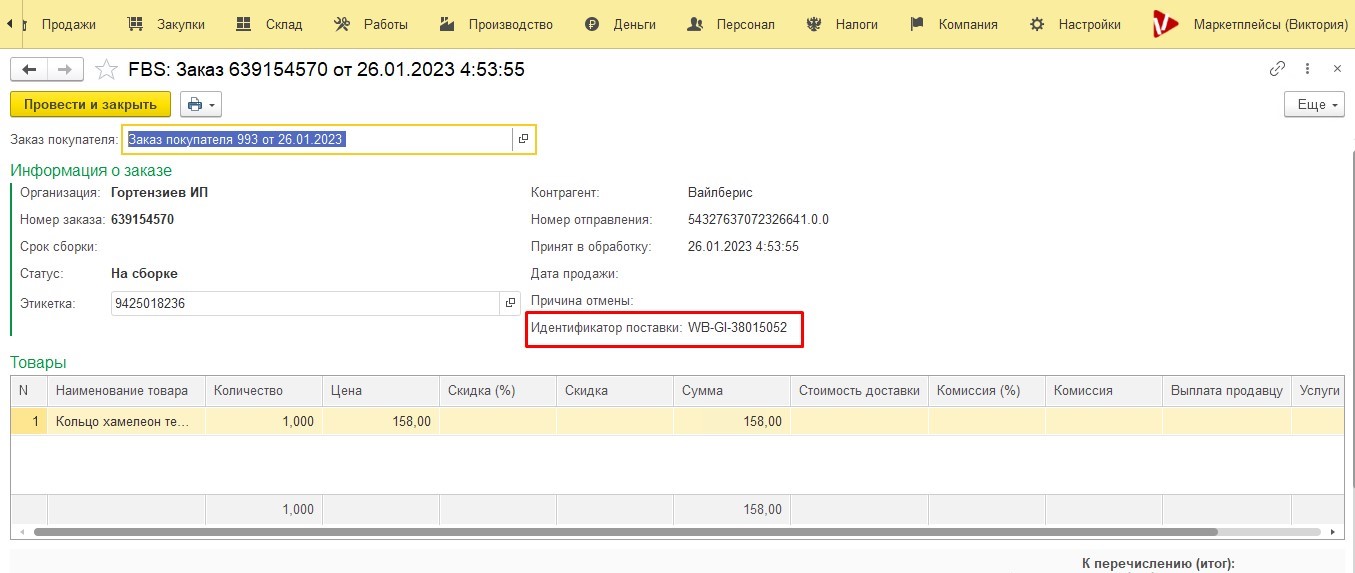Click shipment number 54327637072326641.0.0
1355x573 pixels.
pos(758,219)
